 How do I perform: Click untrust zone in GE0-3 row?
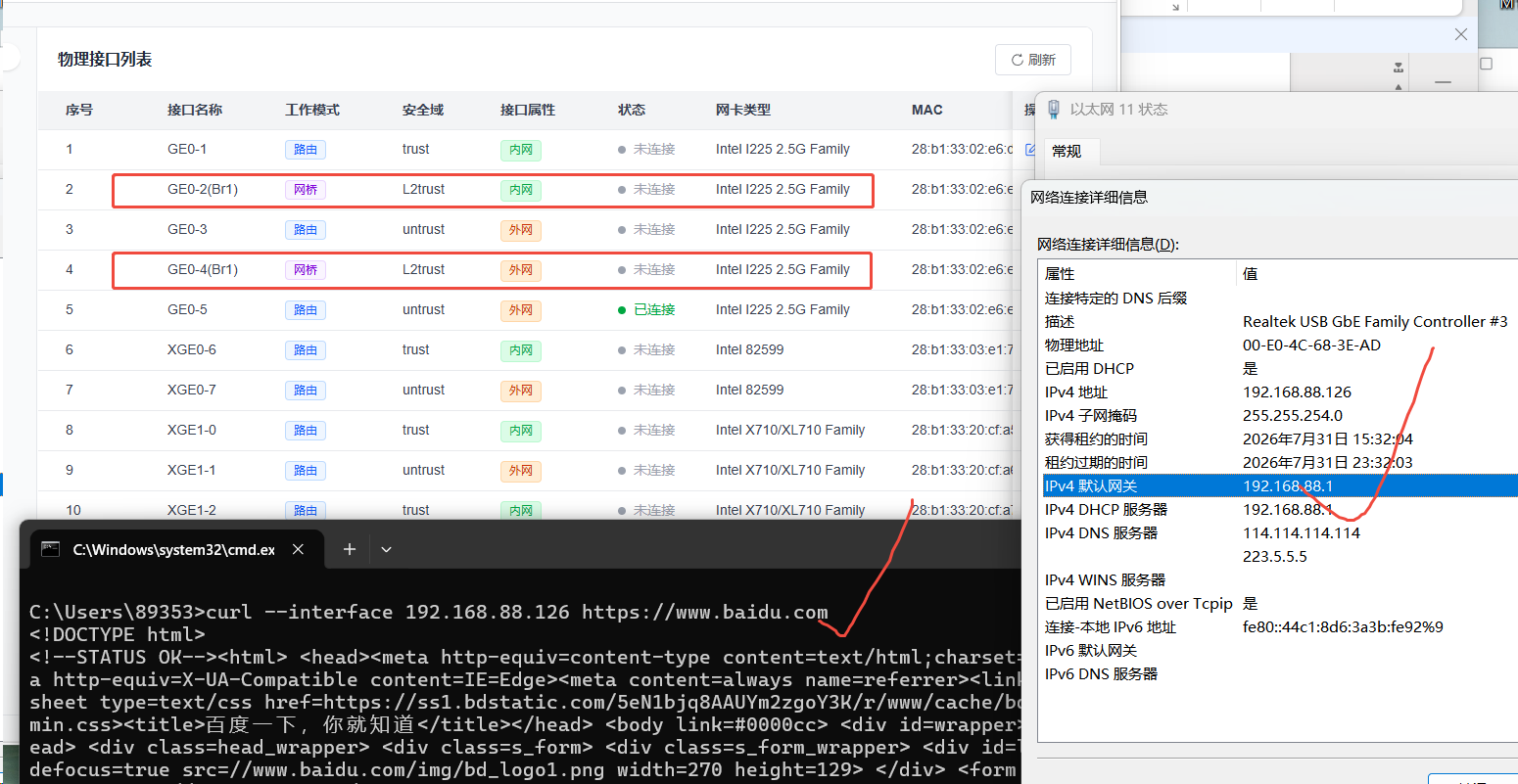click(423, 229)
